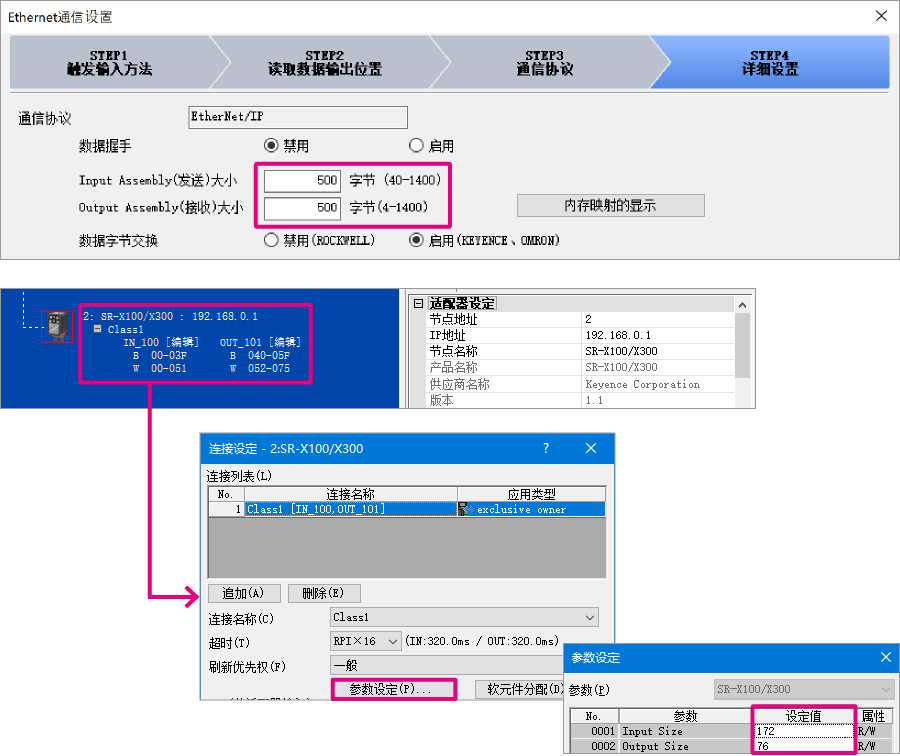The width and height of the screenshot is (900, 756).
Task: Click the Input Assembly size field
Action: point(304,181)
